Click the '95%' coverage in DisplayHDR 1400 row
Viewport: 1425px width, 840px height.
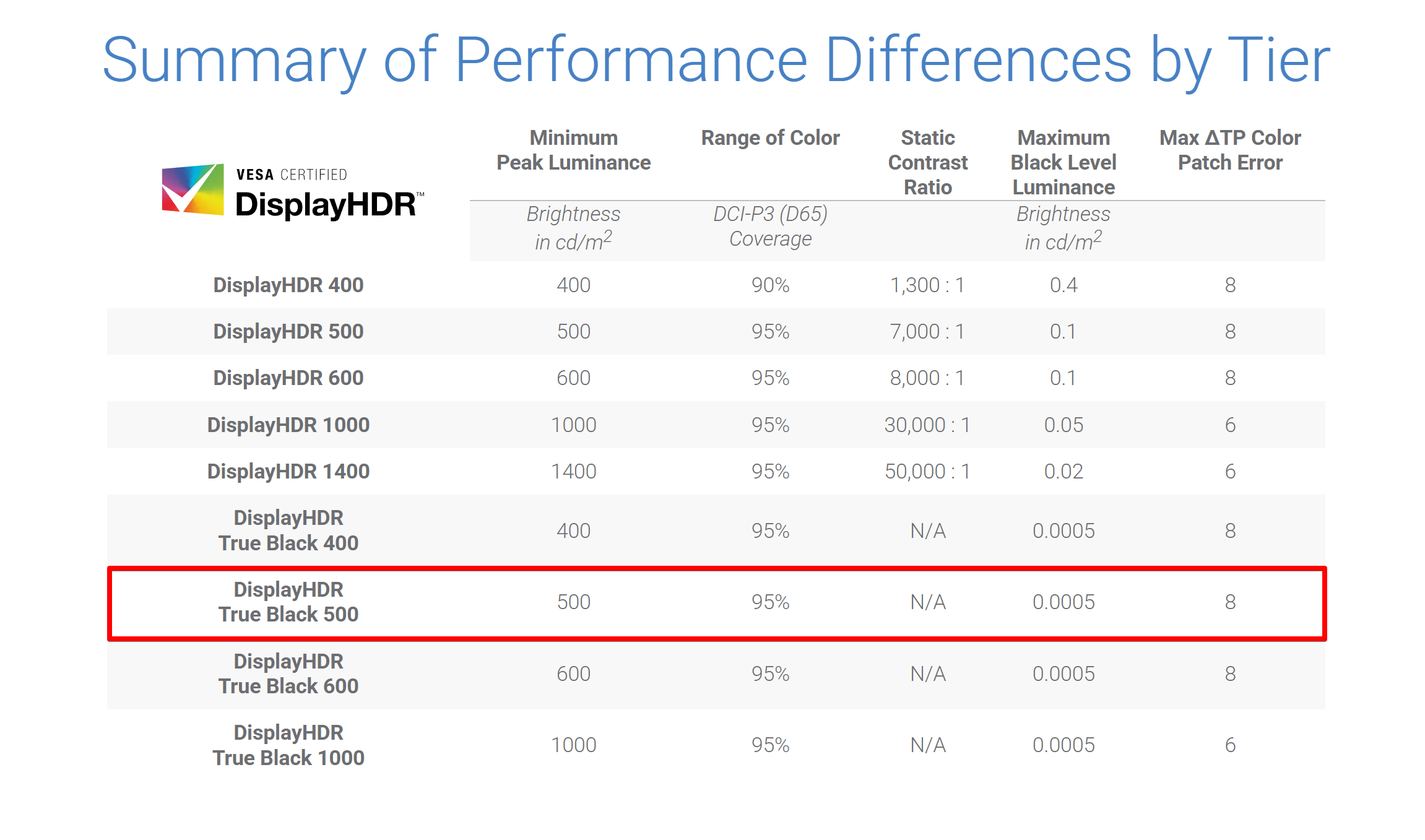(x=771, y=472)
